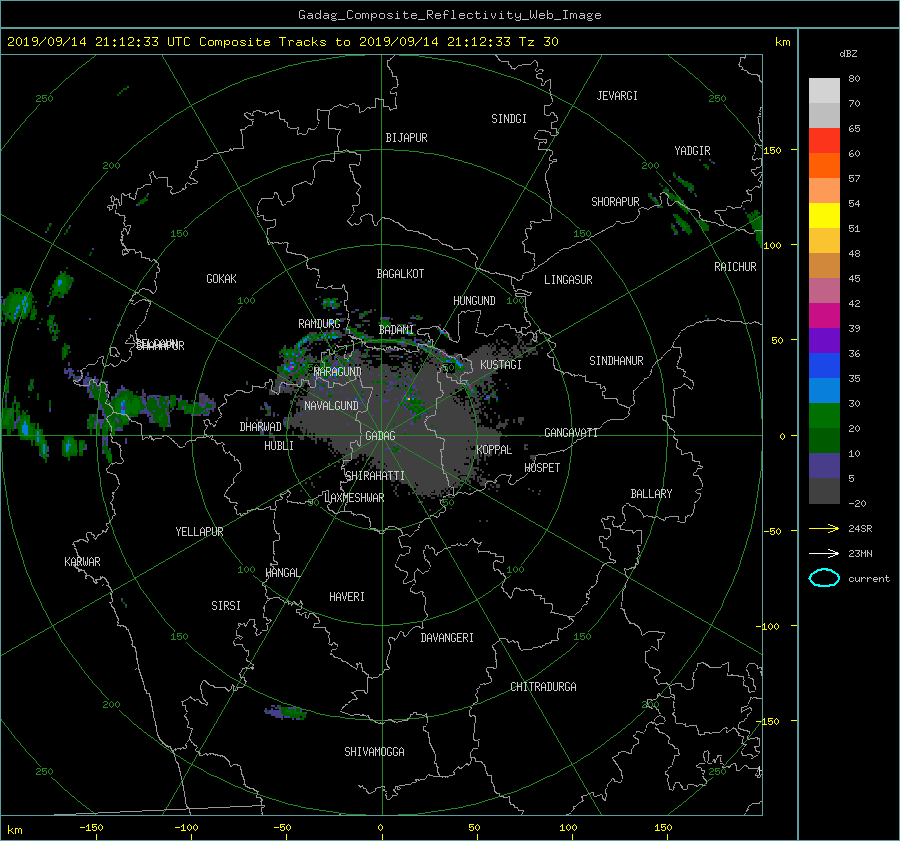Click the RAICHUR city label
This screenshot has width=900, height=841.
(x=735, y=267)
